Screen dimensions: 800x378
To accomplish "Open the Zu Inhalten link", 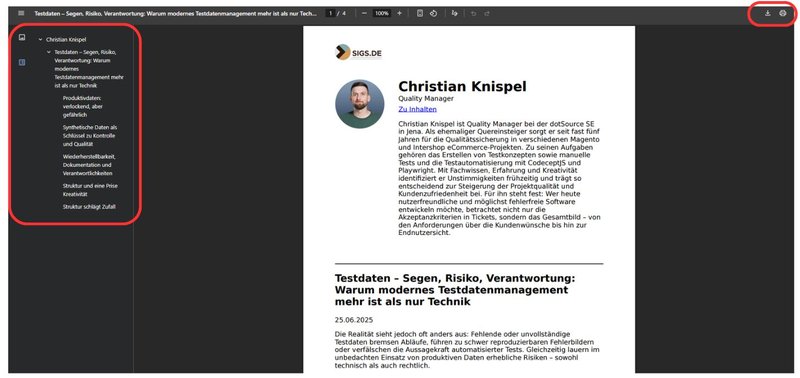I will click(x=417, y=109).
